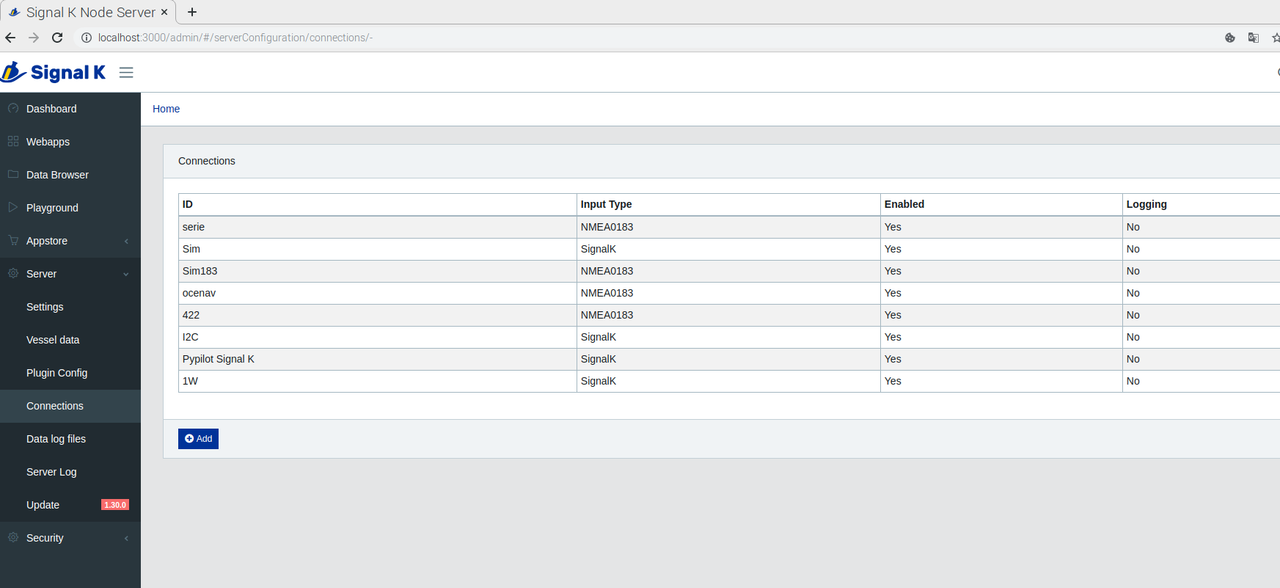This screenshot has height=588, width=1280.
Task: Open the Data Browser menu item
Action: (x=70, y=174)
